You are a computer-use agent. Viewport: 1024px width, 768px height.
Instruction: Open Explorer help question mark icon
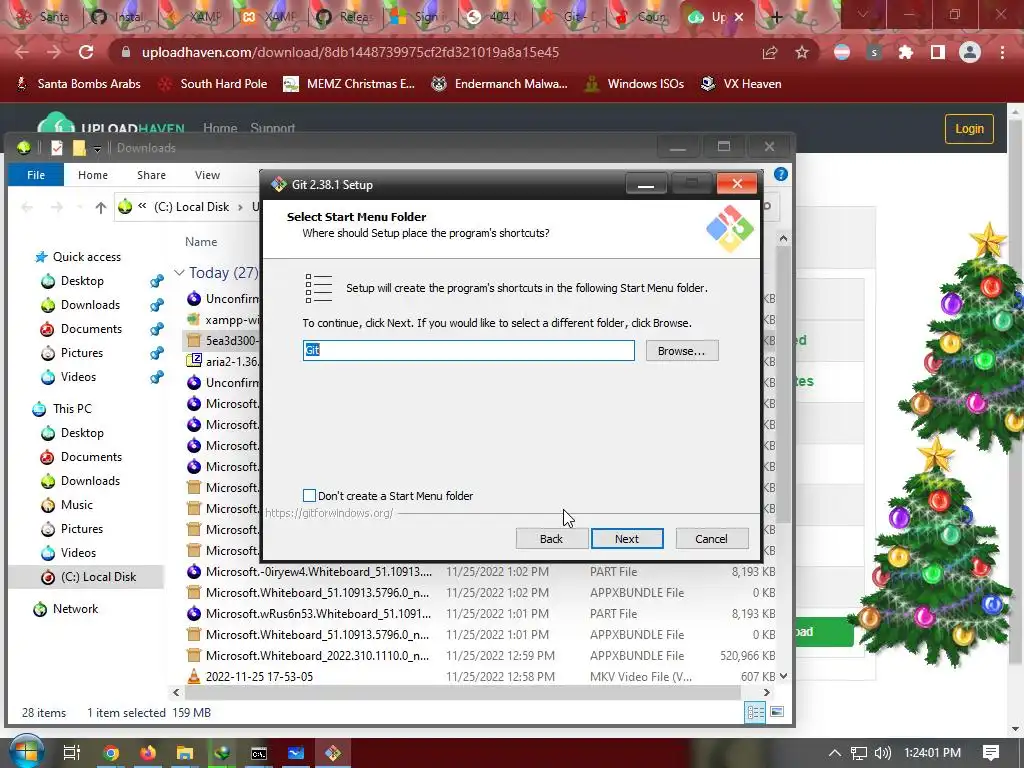780,174
